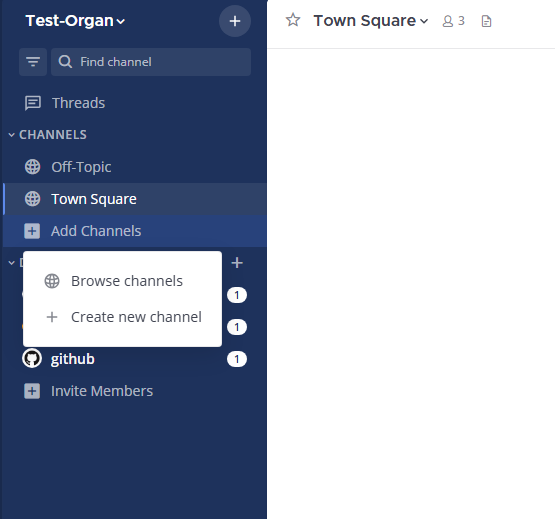
Task: Click the Add Channels button
Action: pos(135,231)
